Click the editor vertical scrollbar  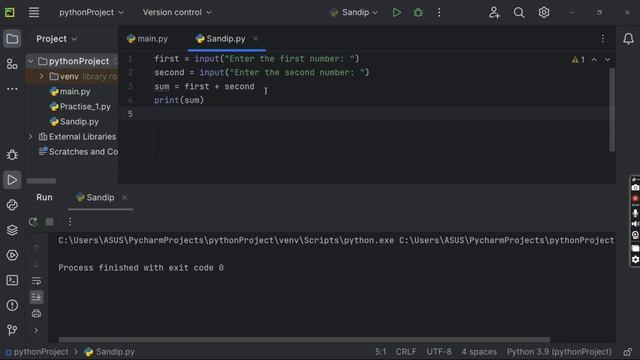[612, 109]
